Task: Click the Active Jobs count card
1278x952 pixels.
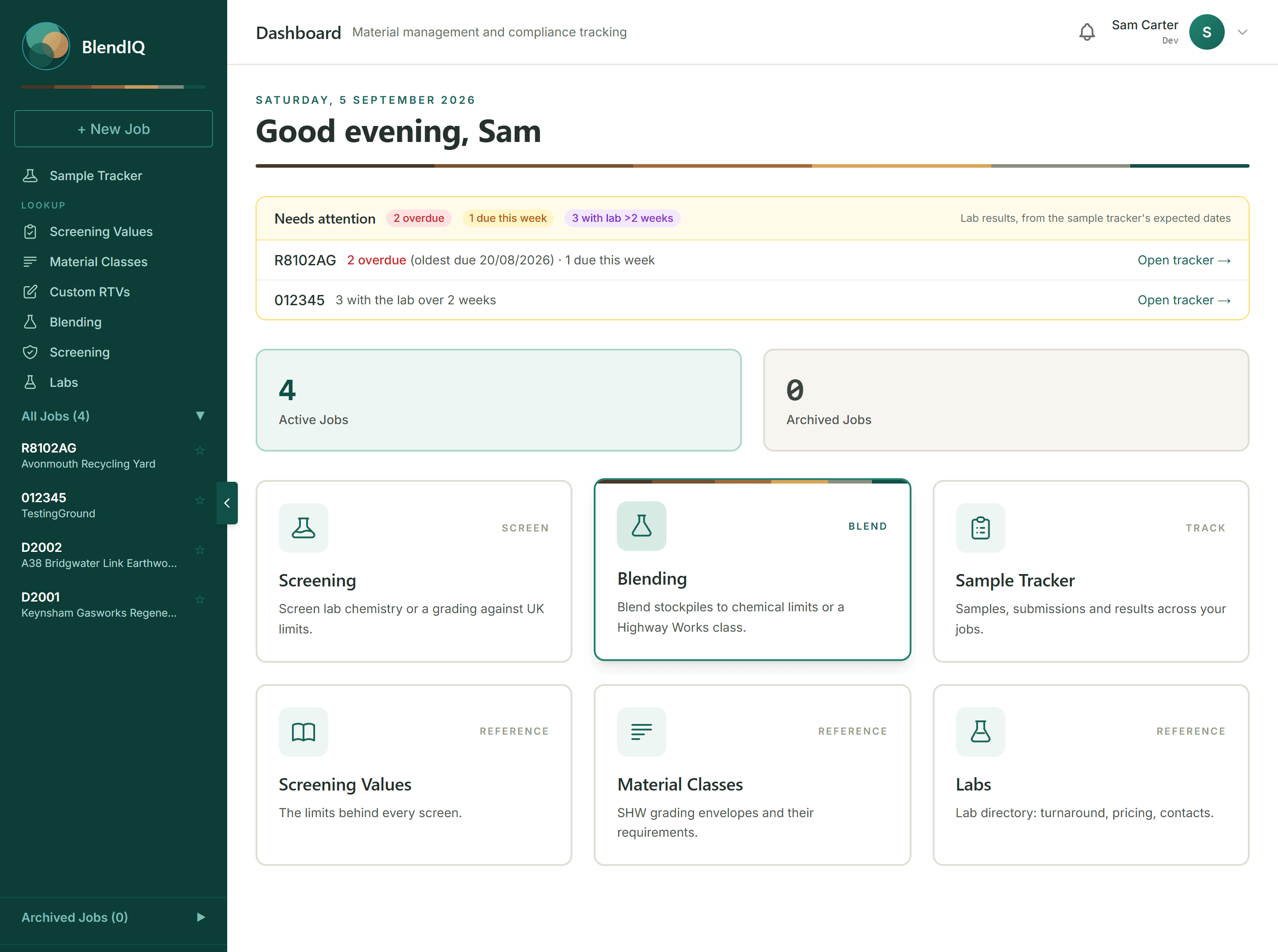Action: coord(499,400)
